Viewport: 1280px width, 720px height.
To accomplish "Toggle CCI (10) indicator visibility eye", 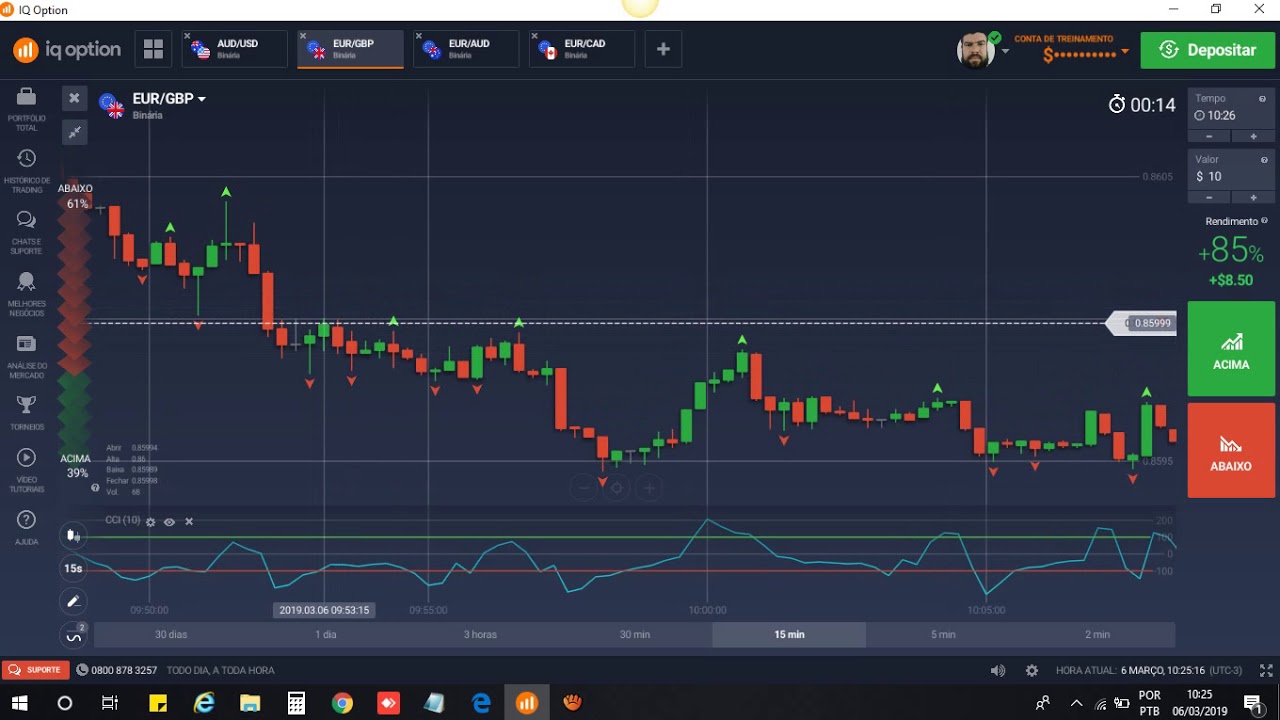I will point(169,522).
